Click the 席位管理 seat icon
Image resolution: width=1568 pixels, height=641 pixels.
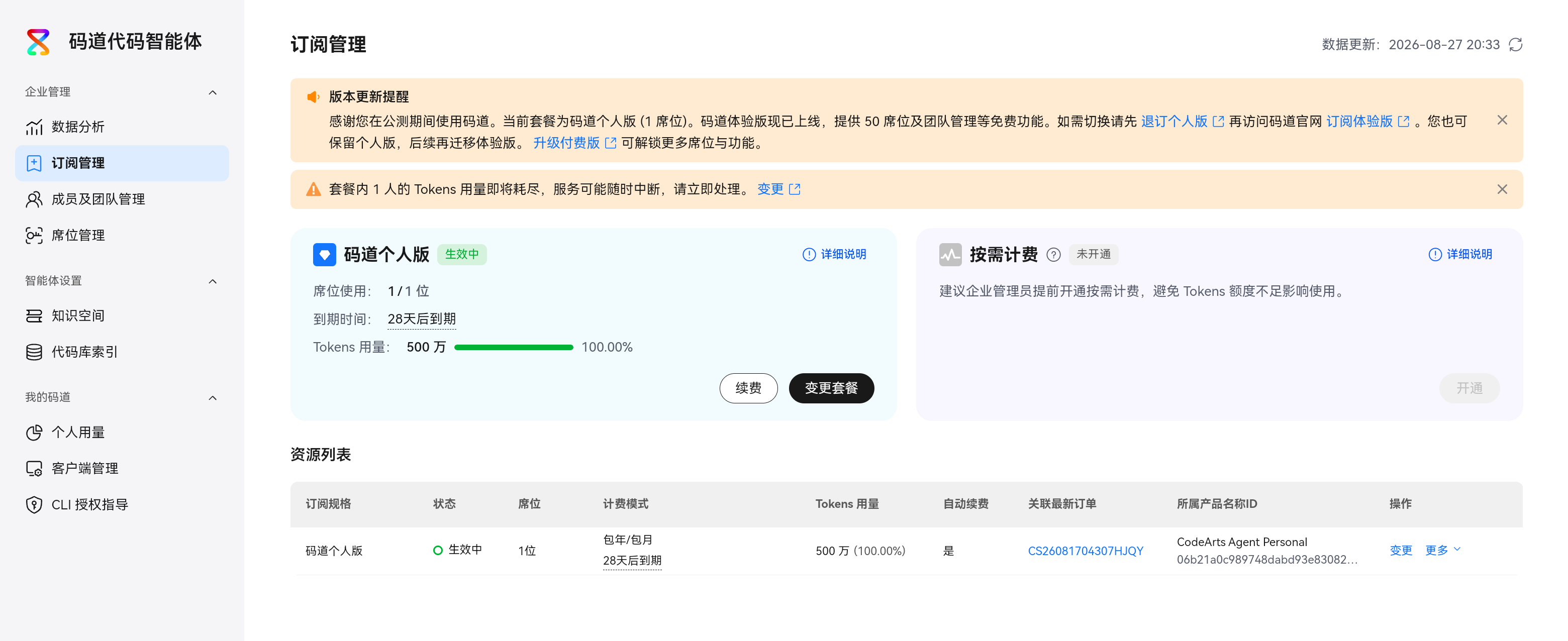(34, 236)
